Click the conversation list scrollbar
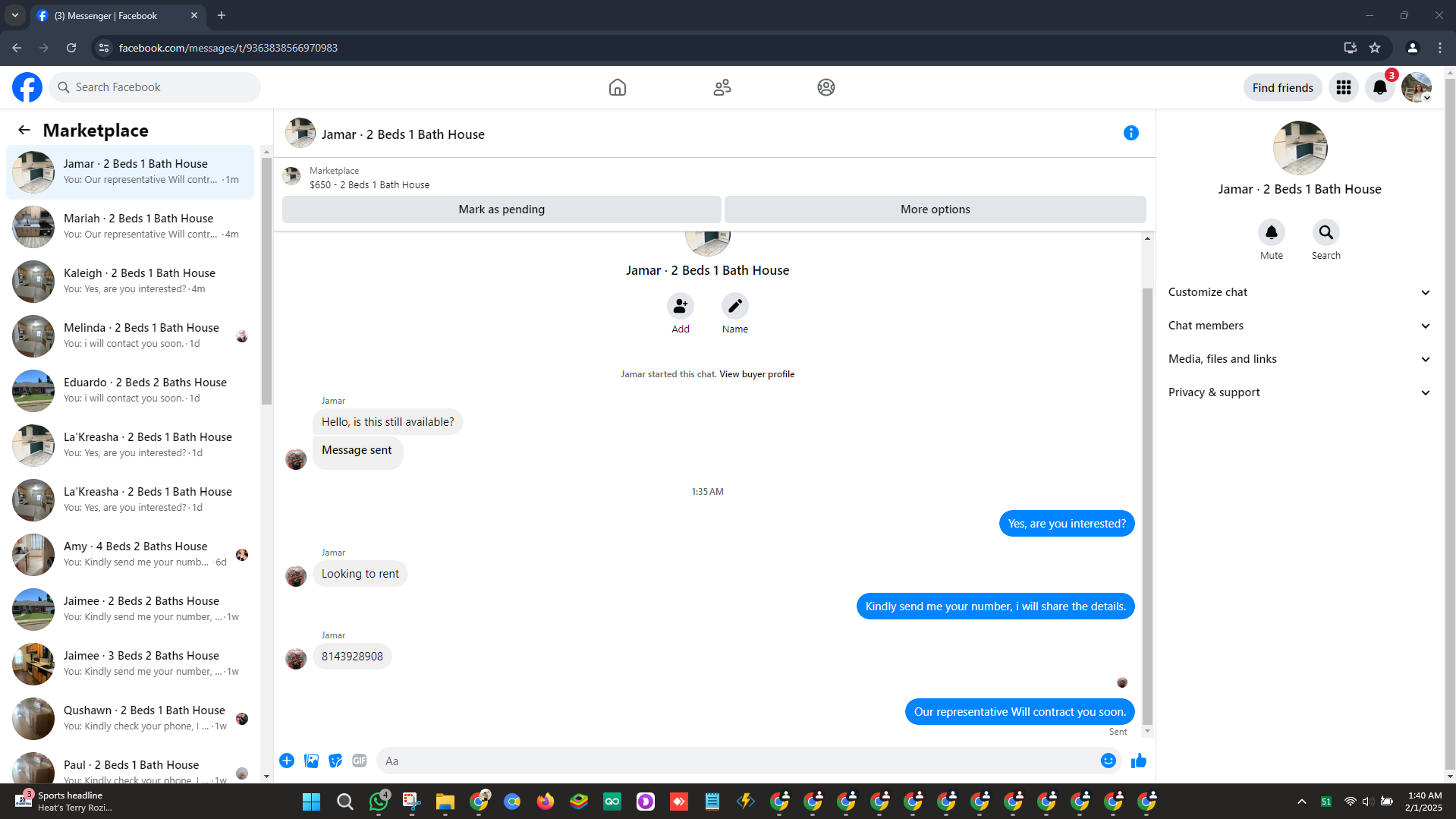This screenshot has height=819, width=1456. (x=266, y=281)
